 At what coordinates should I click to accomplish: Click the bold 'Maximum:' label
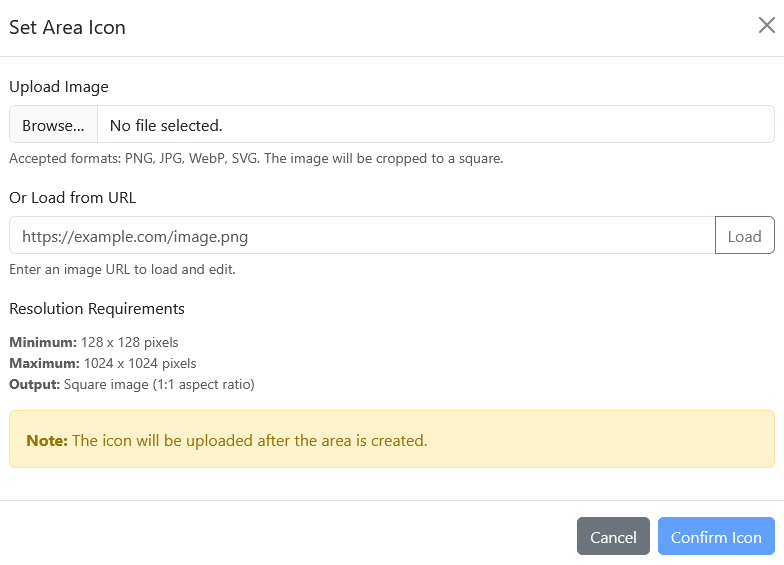click(x=44, y=363)
